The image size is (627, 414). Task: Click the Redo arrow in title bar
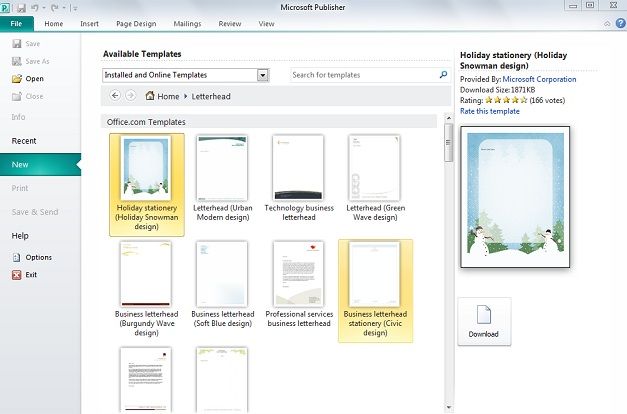[x=55, y=7]
